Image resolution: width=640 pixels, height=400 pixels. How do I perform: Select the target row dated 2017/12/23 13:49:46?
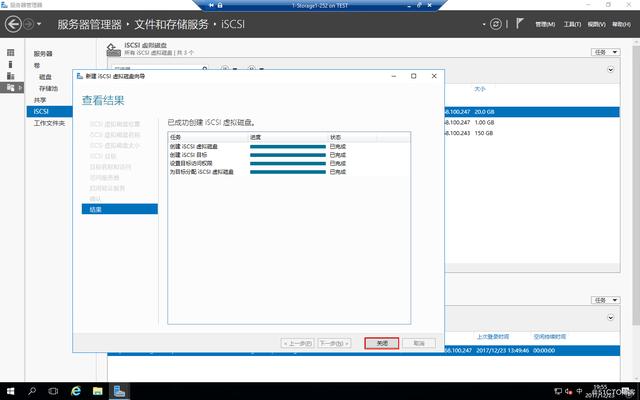532,350
